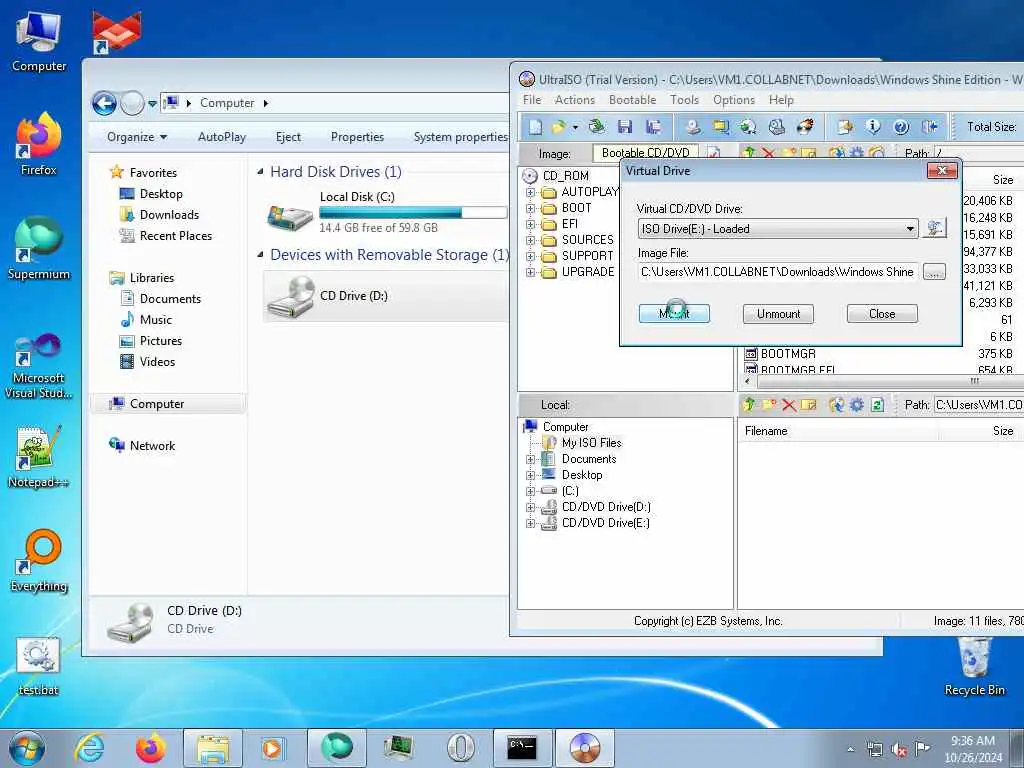Click the Add Files icon in UltraISO toolbar
Screen dimensions: 1024x768
tap(846, 127)
